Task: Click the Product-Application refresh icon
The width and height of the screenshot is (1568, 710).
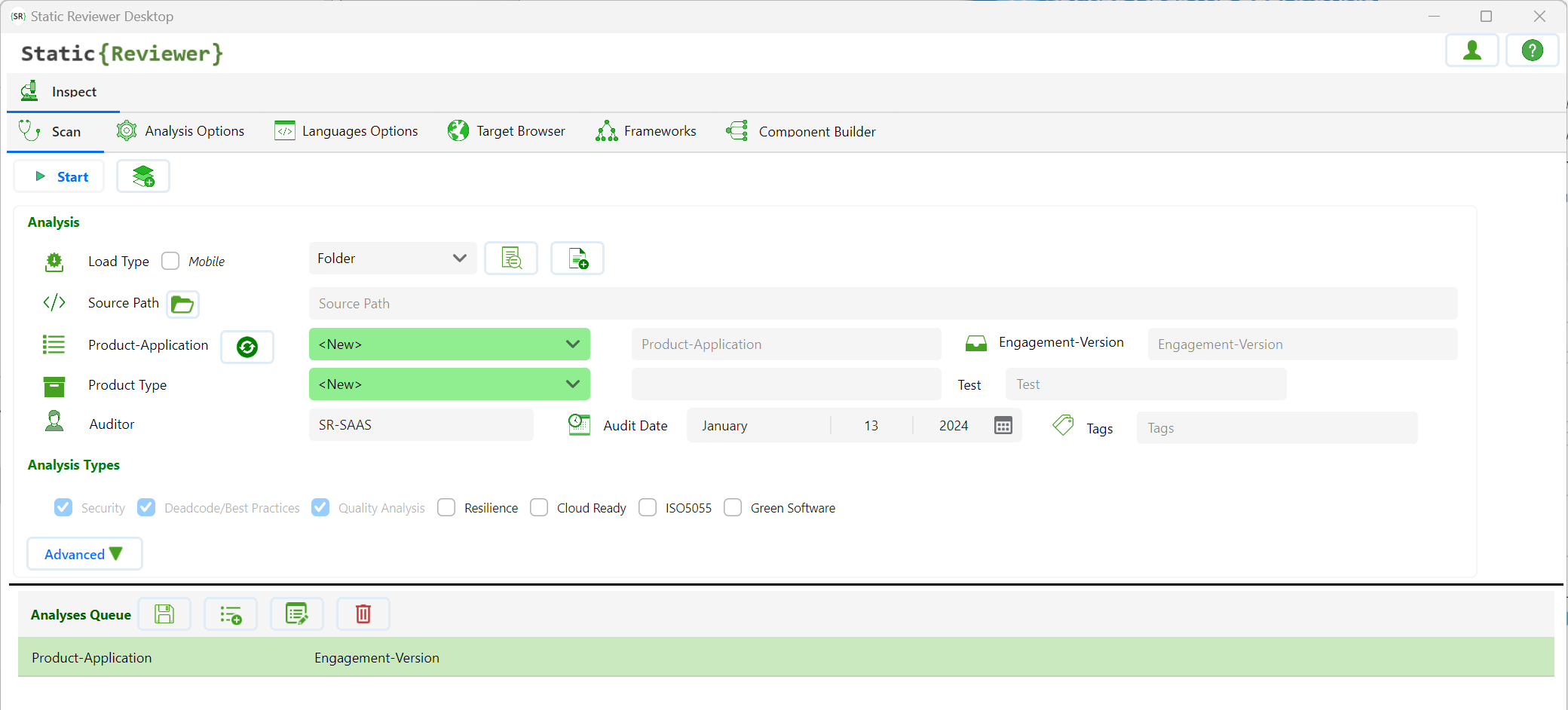Action: click(247, 347)
